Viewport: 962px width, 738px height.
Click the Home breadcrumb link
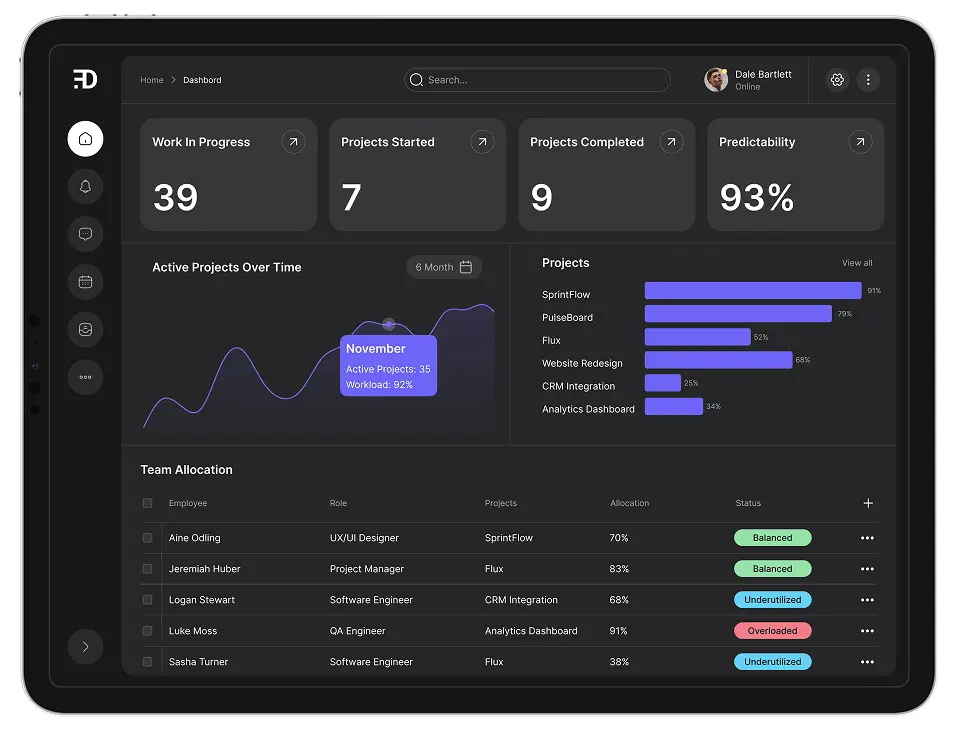[151, 80]
